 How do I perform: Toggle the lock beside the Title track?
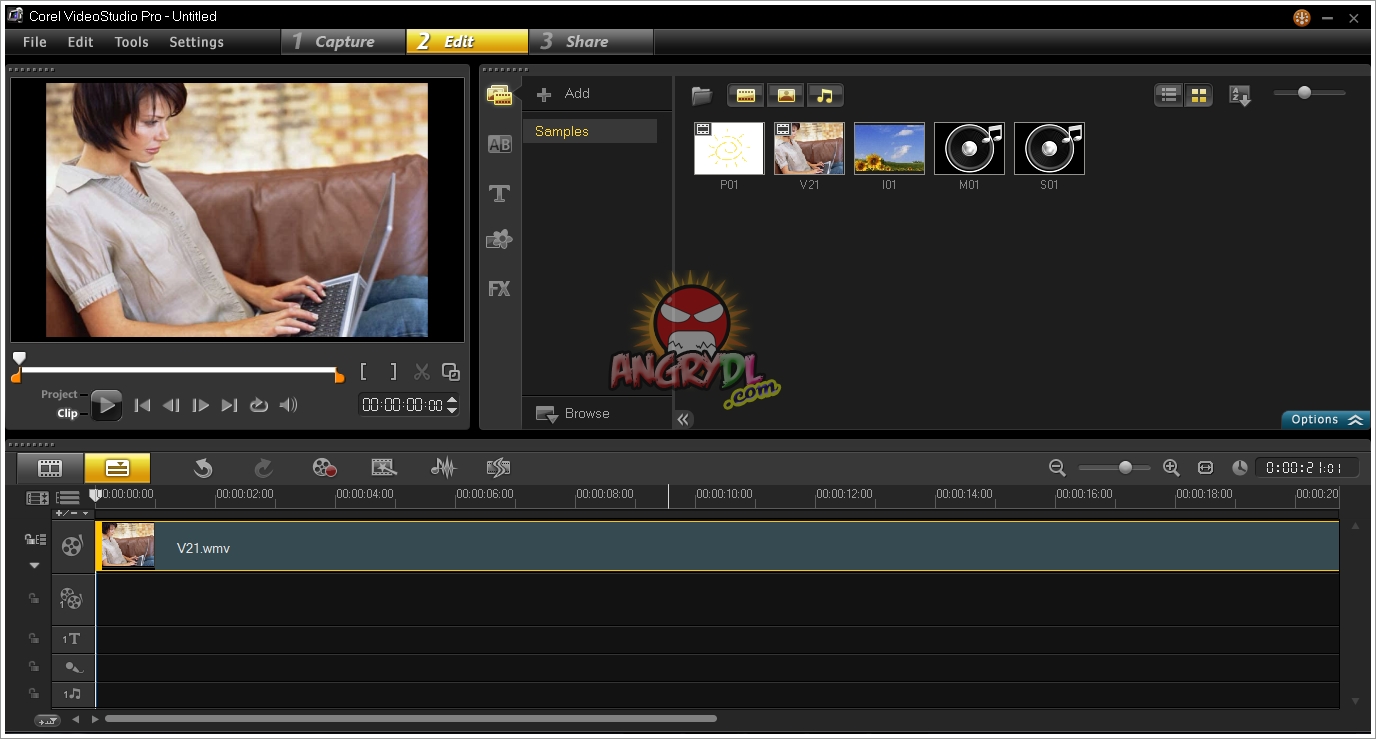34,639
